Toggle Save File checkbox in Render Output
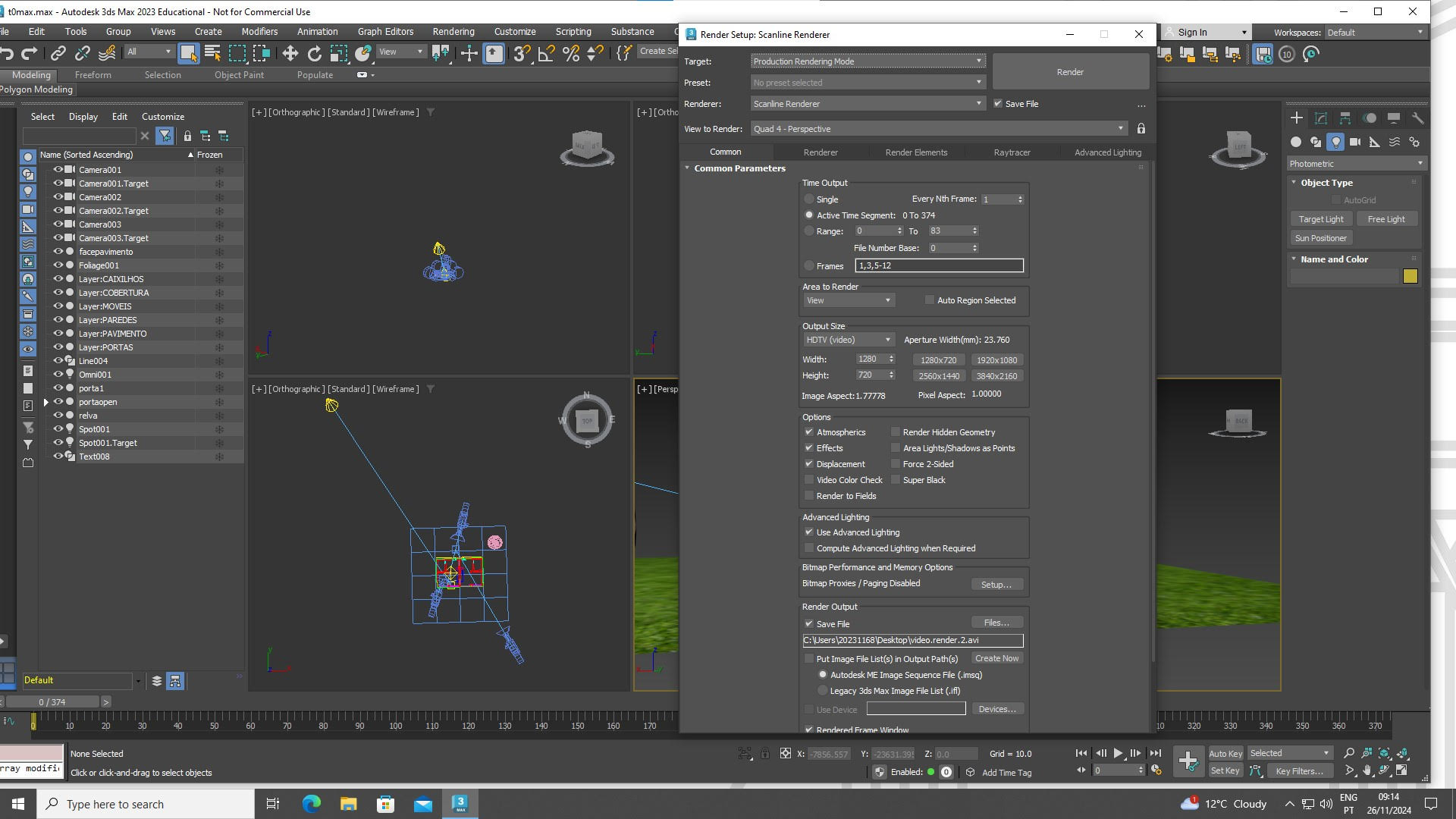Image resolution: width=1456 pixels, height=819 pixels. pos(809,624)
